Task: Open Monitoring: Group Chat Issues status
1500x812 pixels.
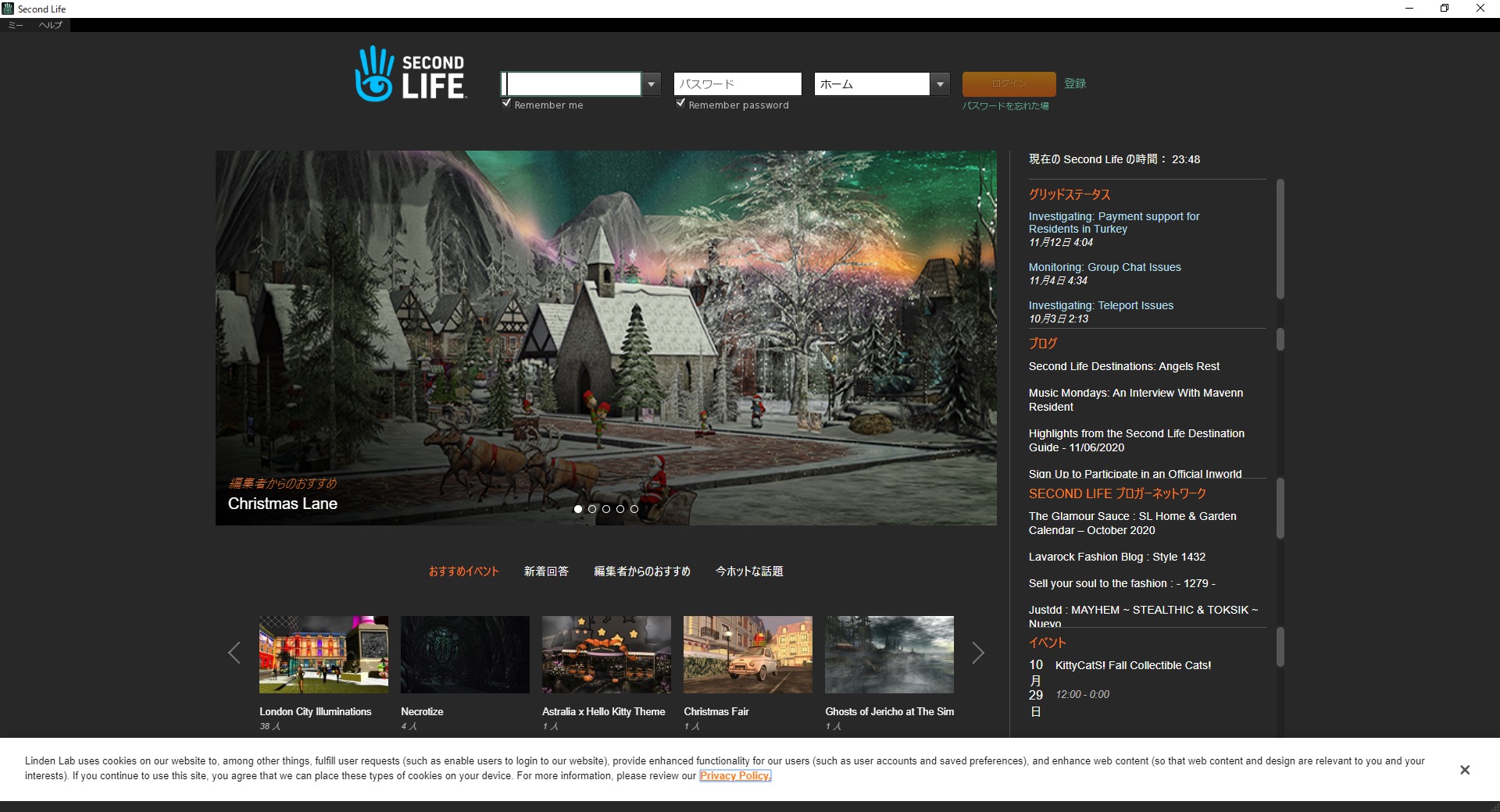Action: (x=1105, y=267)
